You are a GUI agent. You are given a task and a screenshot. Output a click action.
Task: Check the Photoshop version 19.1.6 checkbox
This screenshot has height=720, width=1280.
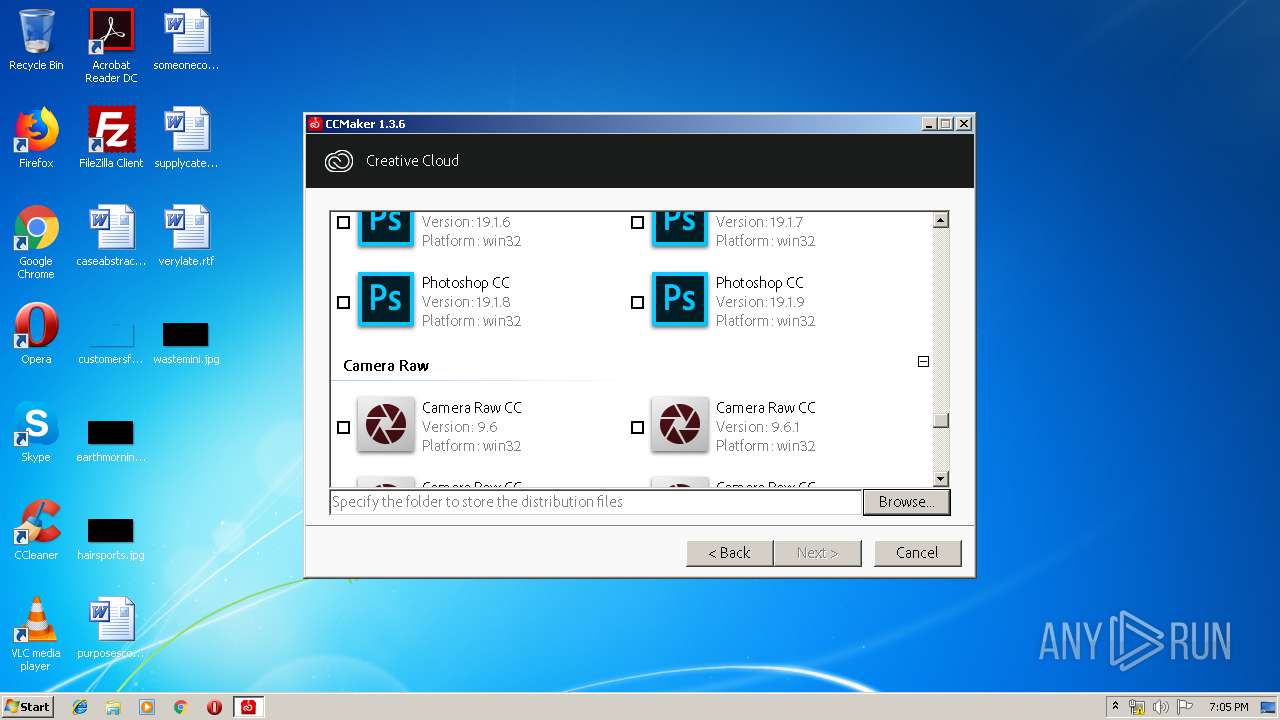[x=344, y=222]
